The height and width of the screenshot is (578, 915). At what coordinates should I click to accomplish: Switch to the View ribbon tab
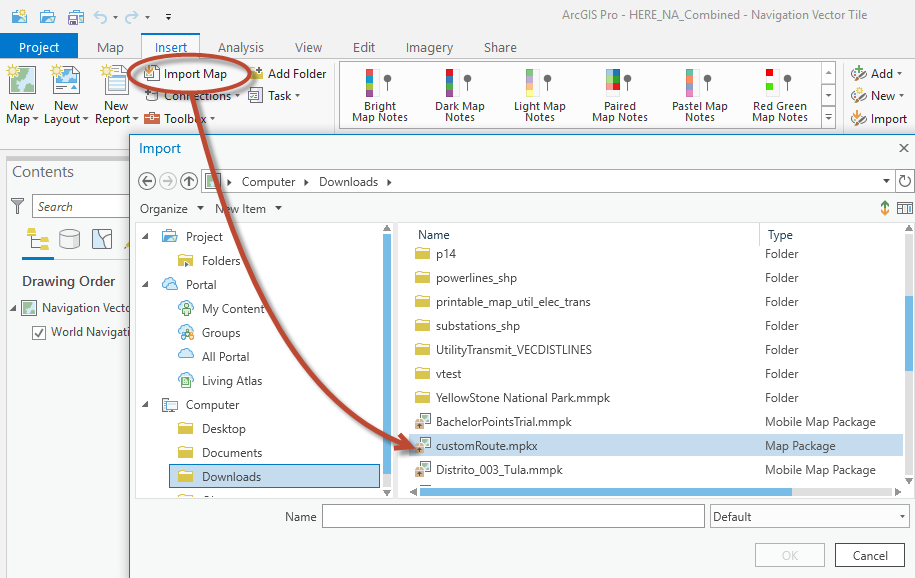pos(308,47)
